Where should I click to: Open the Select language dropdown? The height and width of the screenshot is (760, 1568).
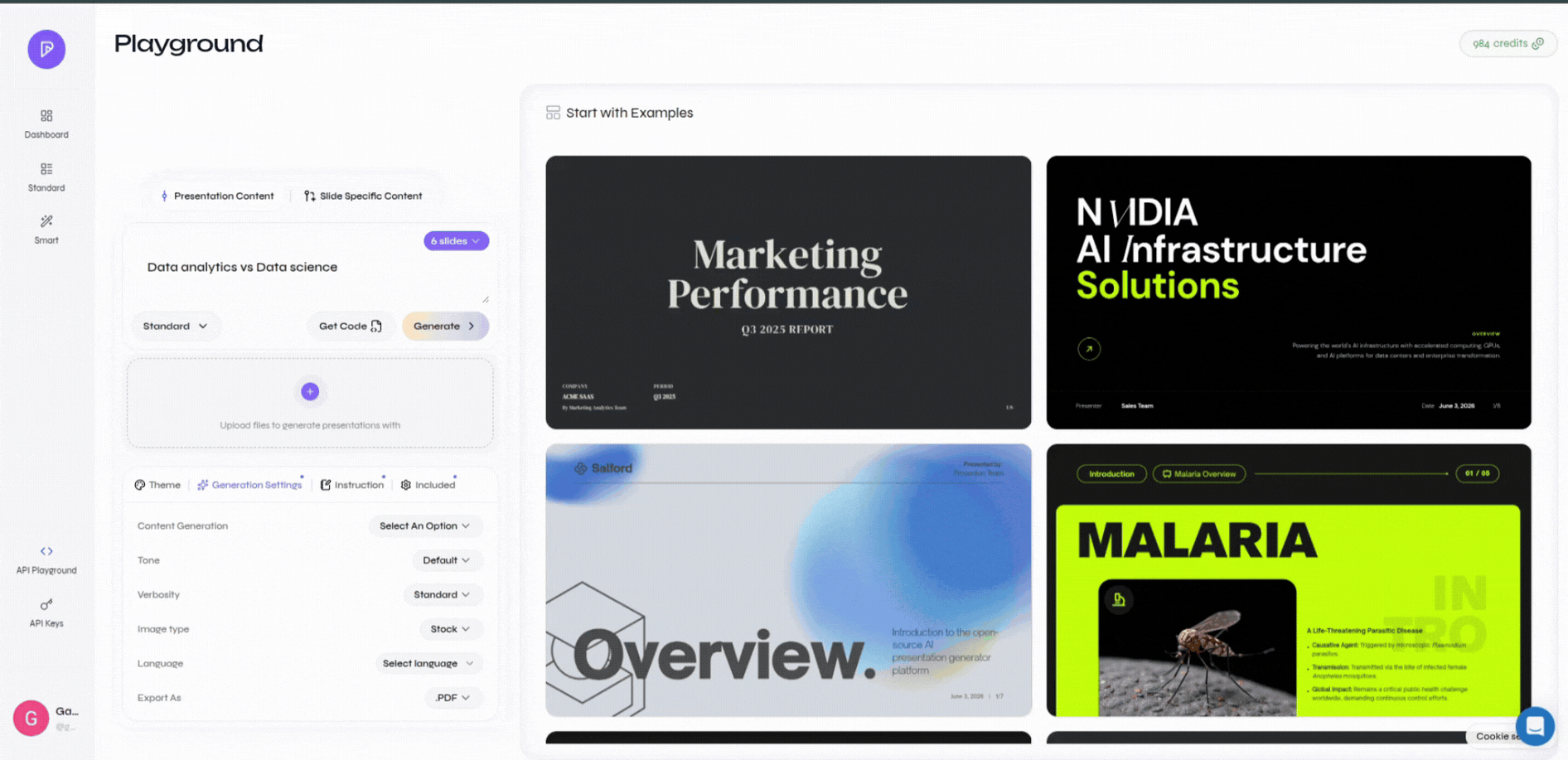pyautogui.click(x=428, y=664)
